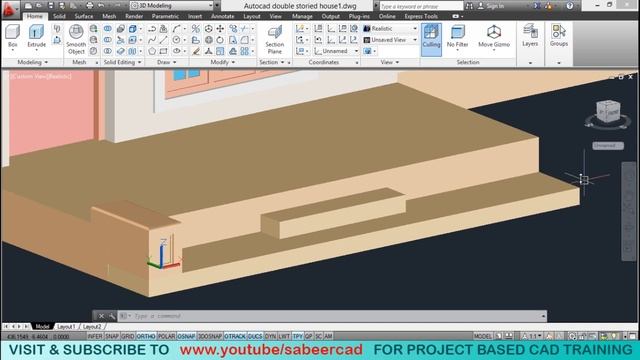
Task: Expand the Solid Editing panel
Action: [122, 62]
